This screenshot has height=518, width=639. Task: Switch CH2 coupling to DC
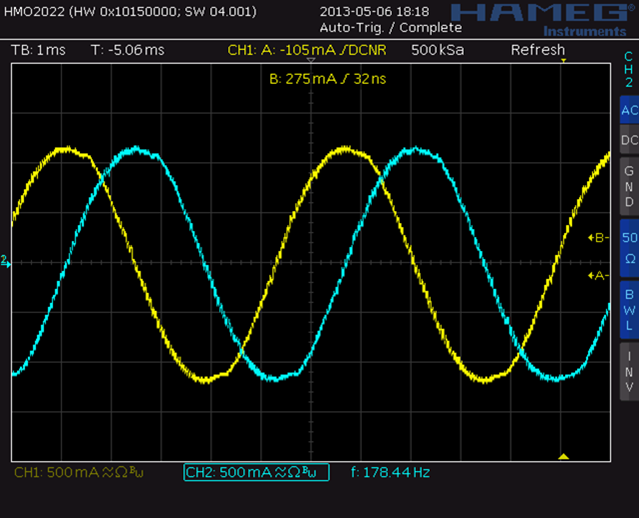pos(628,141)
